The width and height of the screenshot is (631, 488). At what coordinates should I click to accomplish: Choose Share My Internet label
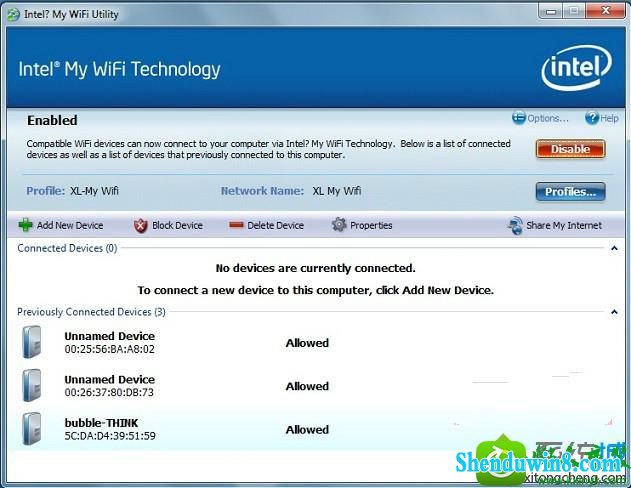564,225
